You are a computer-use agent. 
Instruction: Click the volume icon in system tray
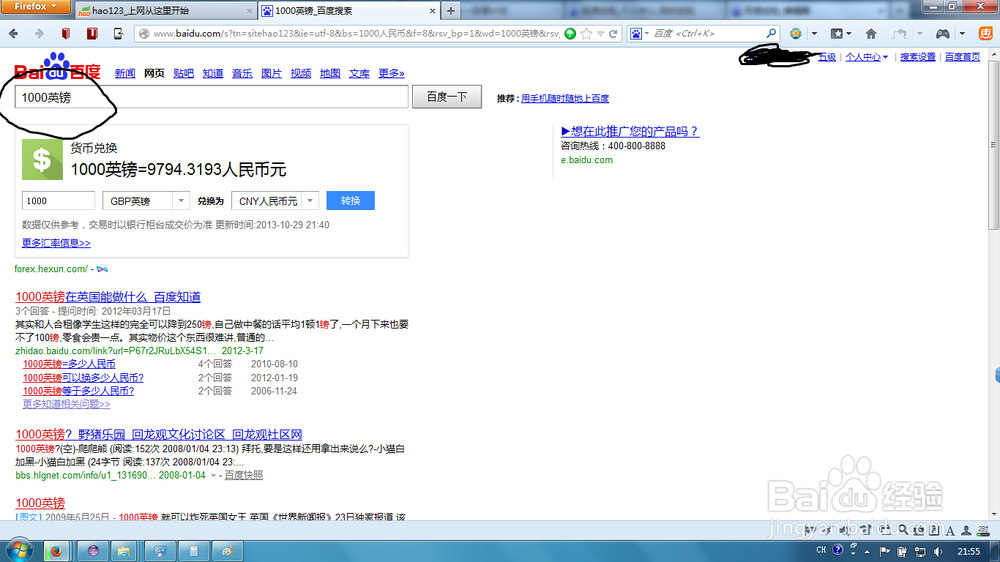[938, 551]
